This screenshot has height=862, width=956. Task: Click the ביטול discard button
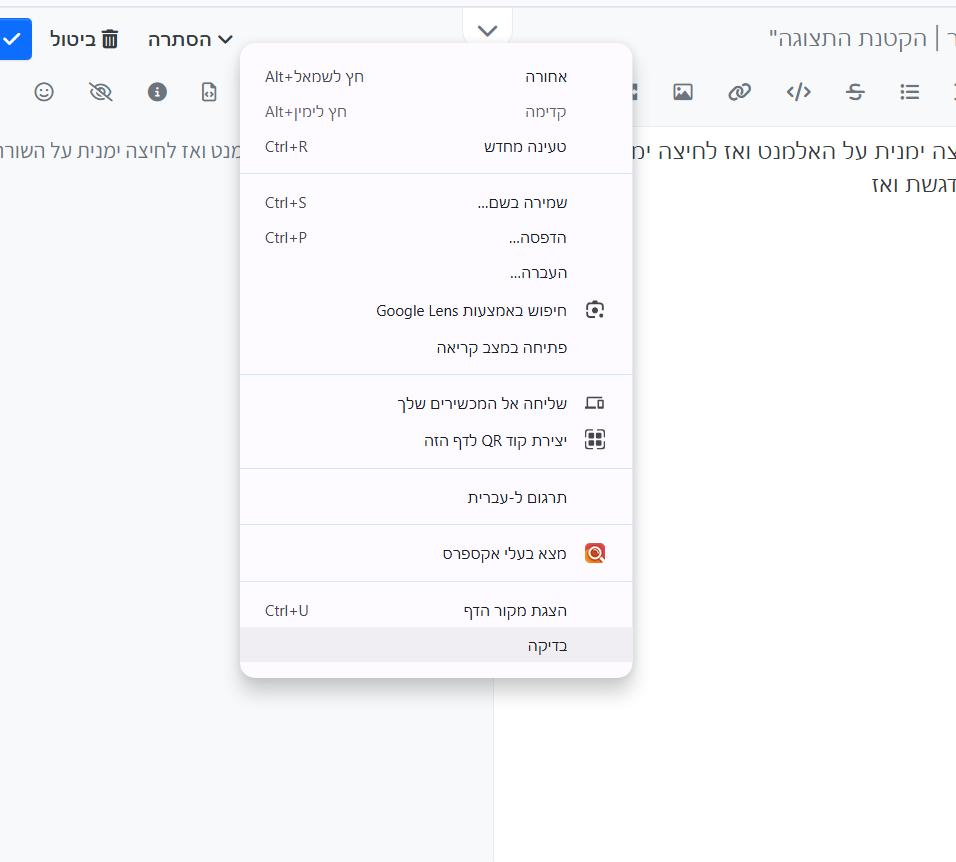85,39
